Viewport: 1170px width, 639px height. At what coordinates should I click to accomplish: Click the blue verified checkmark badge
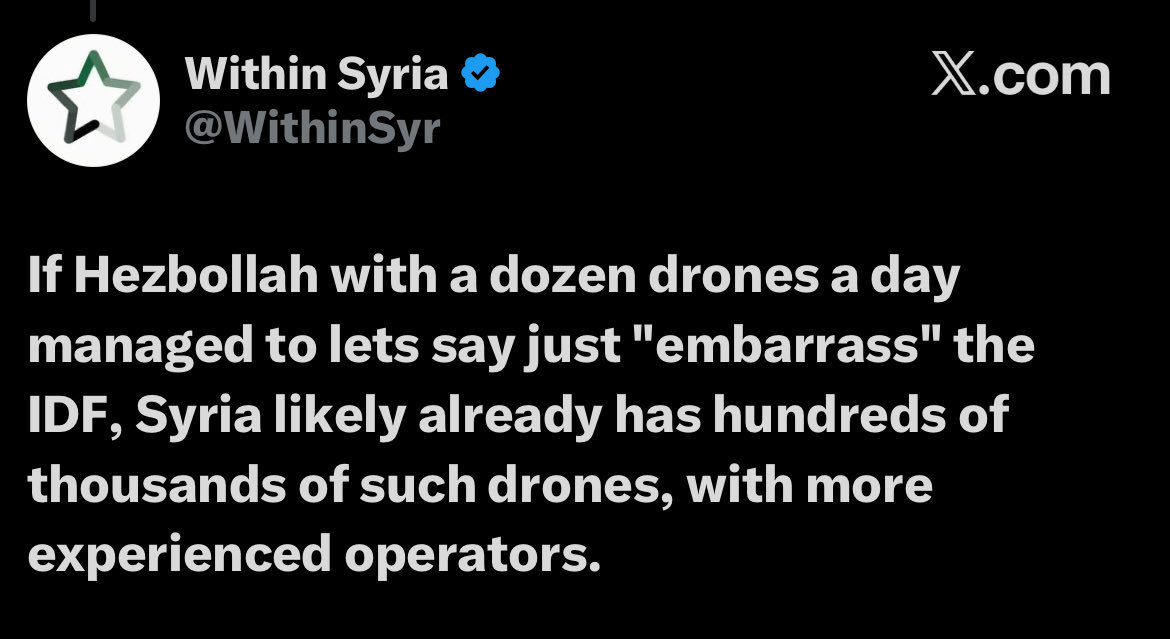click(x=481, y=73)
